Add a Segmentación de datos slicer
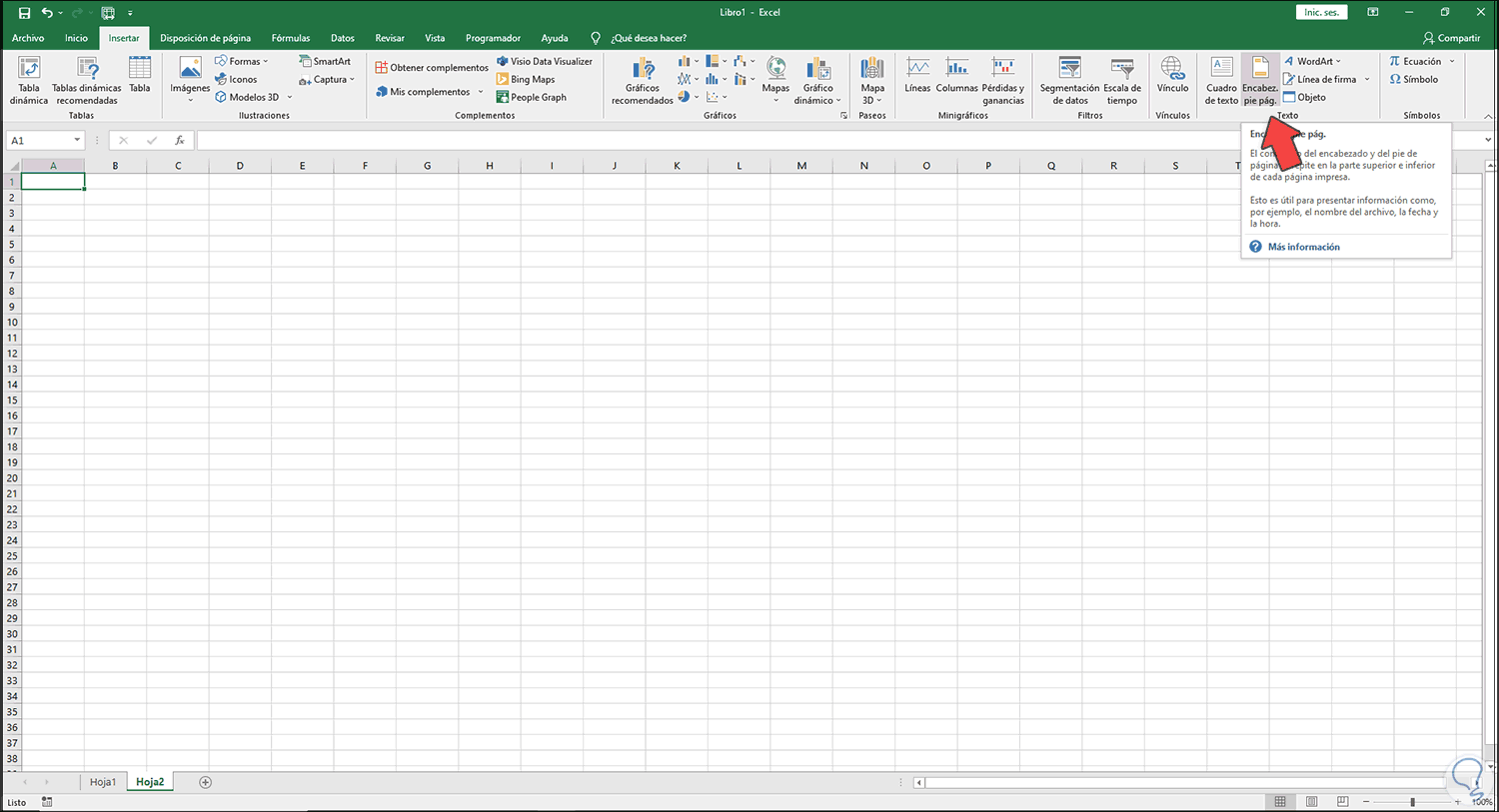Screen dimensions: 1499x812 (1069, 81)
